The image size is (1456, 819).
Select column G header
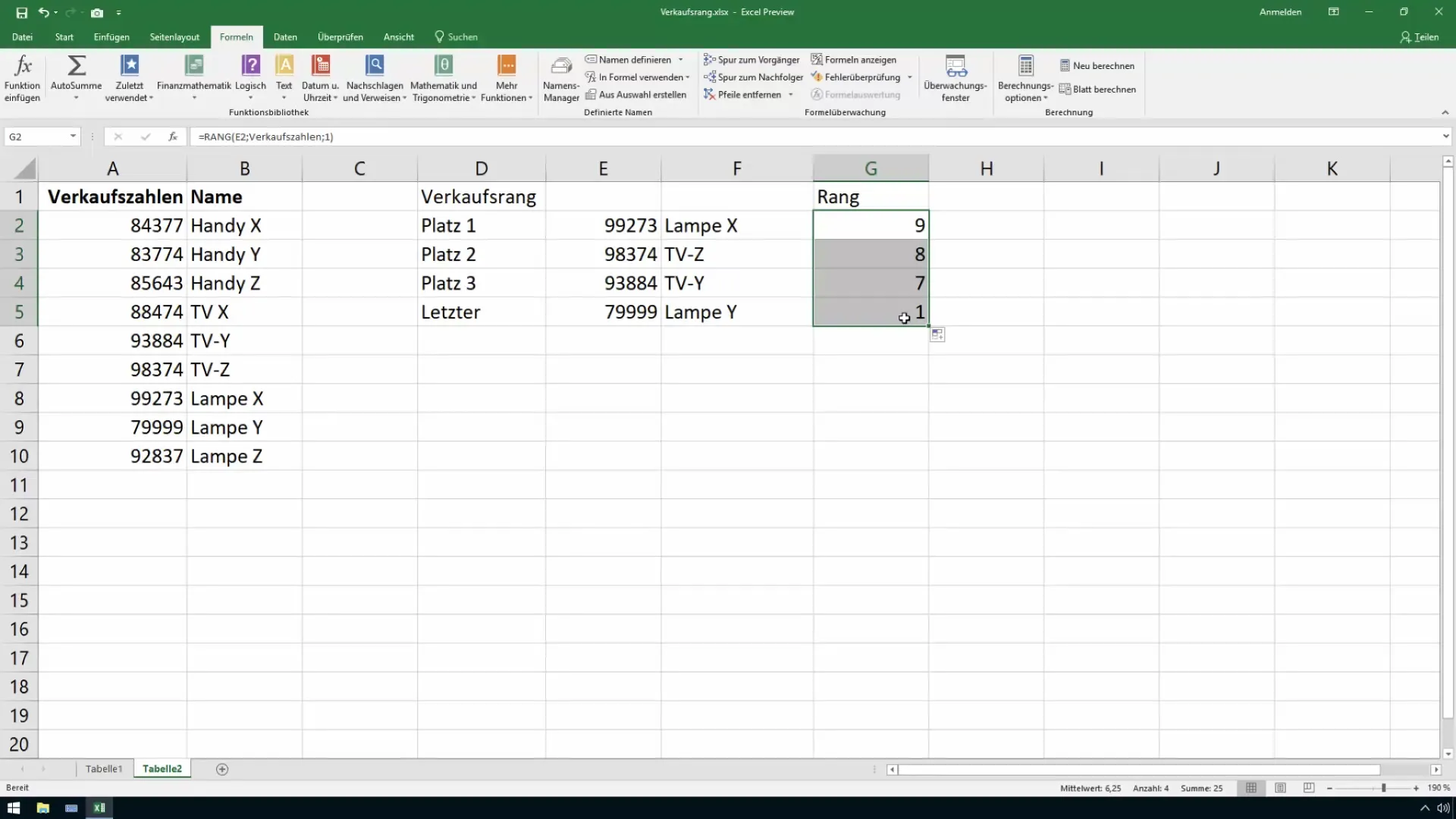point(871,168)
